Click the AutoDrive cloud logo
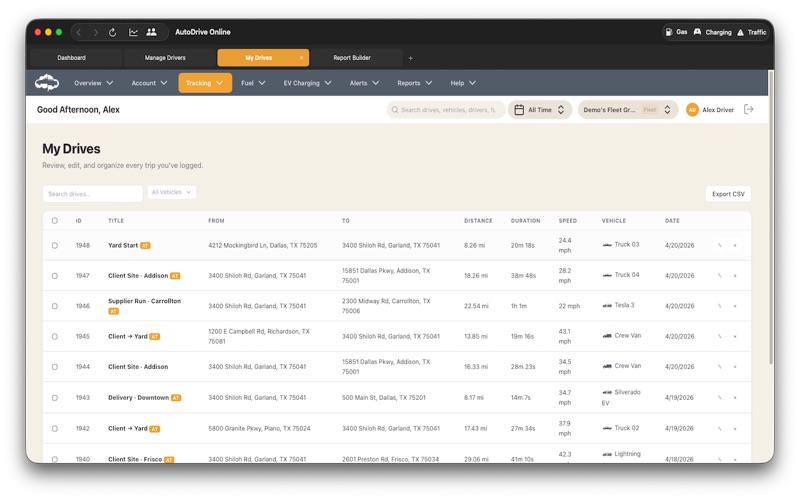 [47, 83]
